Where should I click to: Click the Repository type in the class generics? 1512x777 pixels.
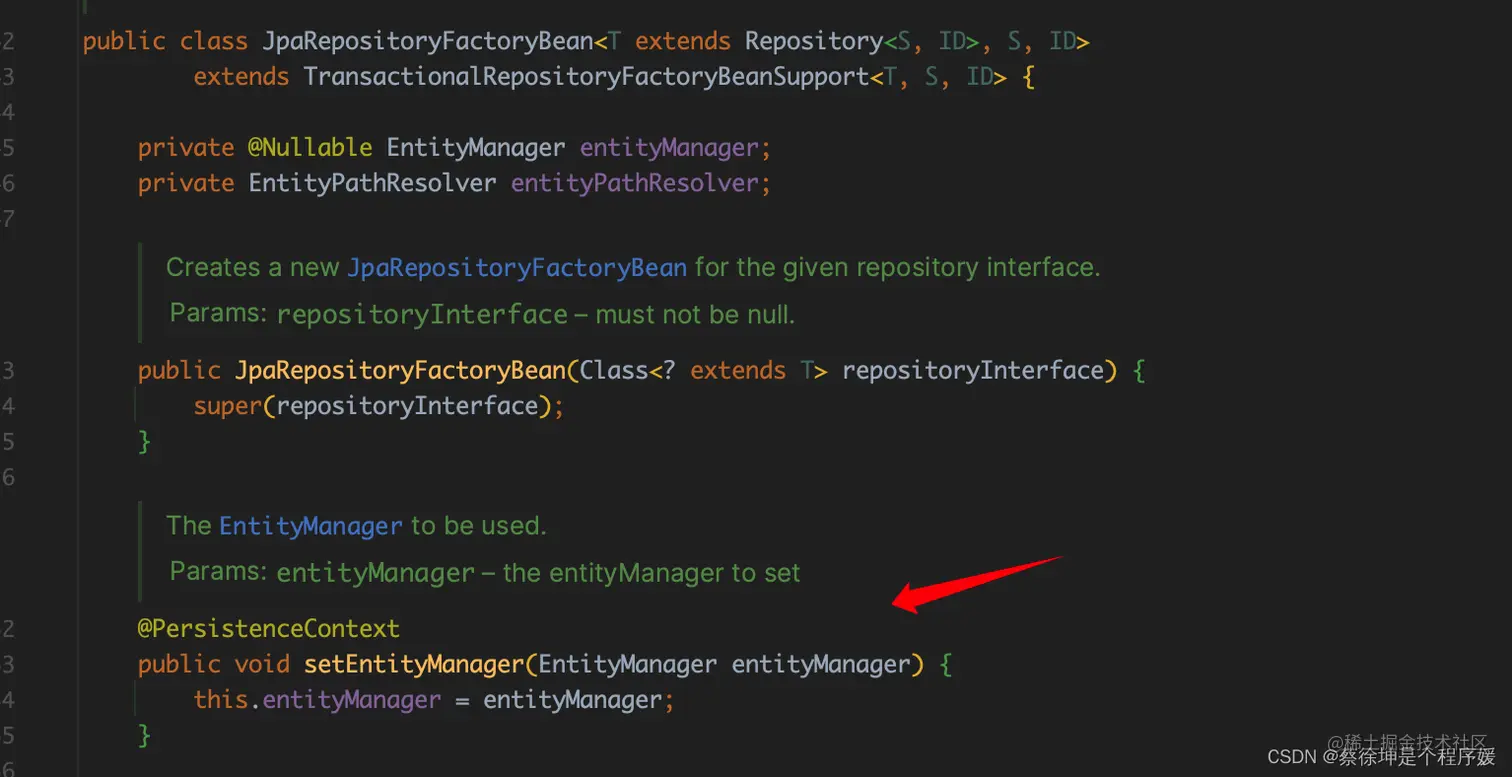pos(814,42)
